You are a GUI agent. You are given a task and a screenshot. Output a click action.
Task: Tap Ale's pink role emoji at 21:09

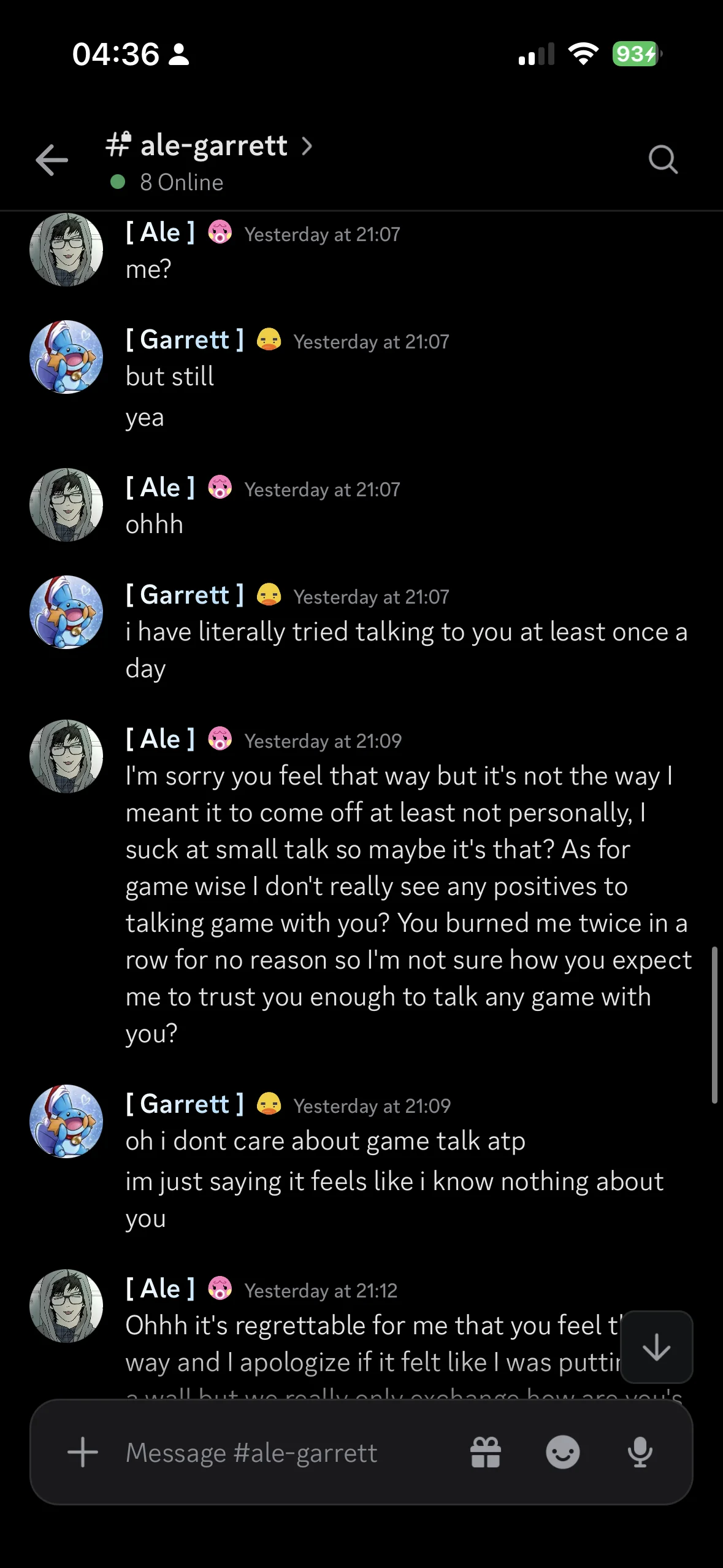[x=220, y=739]
